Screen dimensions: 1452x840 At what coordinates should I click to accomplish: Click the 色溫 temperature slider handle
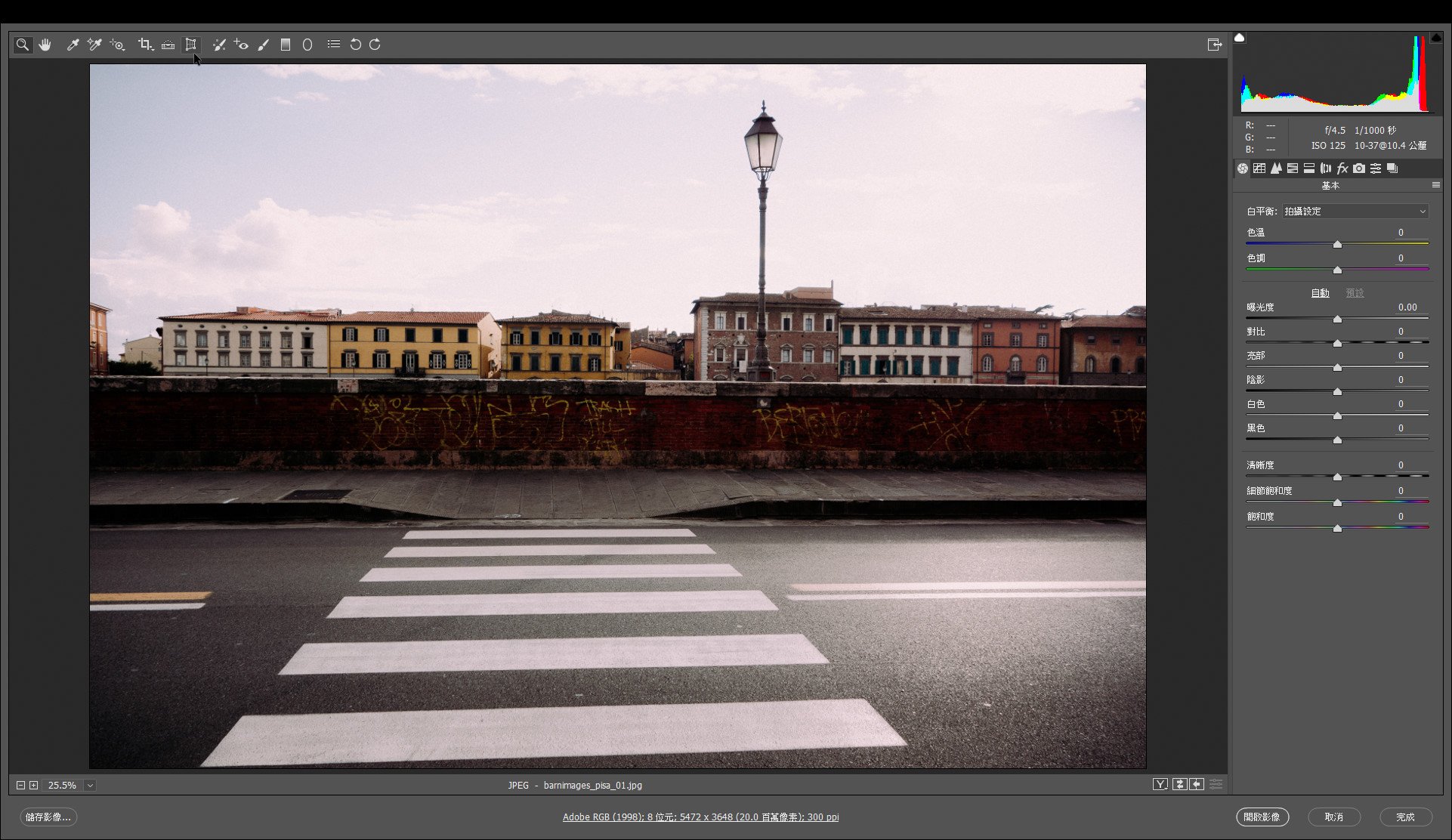(1337, 245)
